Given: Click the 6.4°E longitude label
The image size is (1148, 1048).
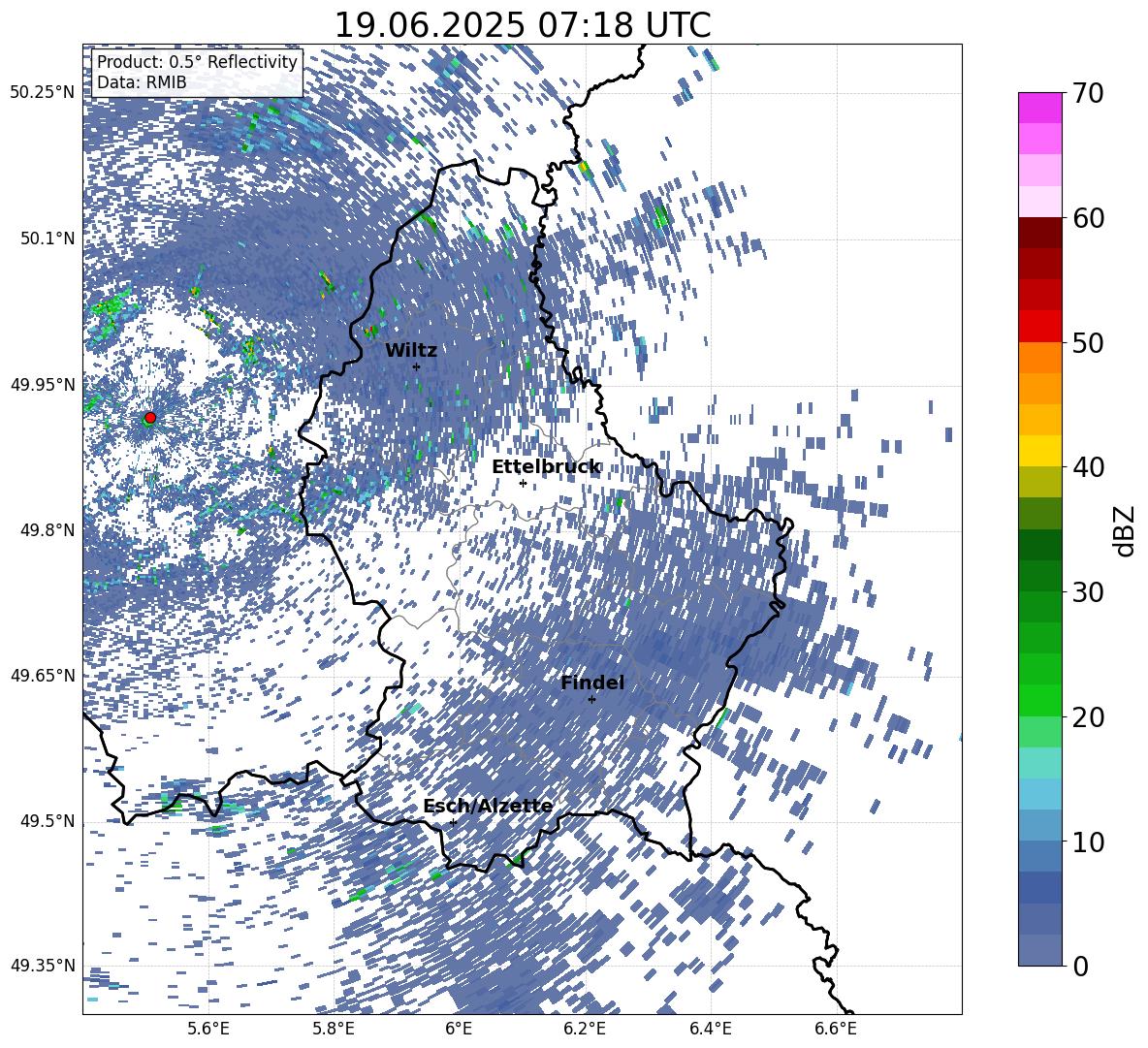Looking at the screenshot, I should 710,1029.
